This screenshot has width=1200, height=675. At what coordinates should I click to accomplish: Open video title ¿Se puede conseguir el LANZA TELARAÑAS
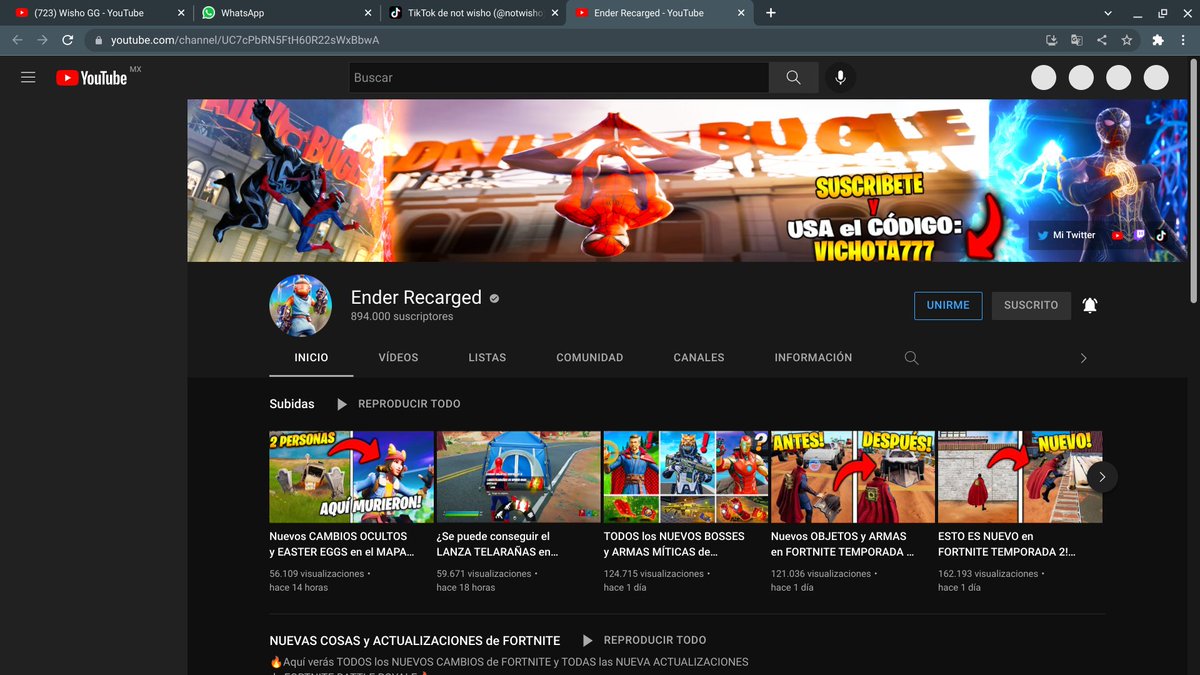[497, 544]
